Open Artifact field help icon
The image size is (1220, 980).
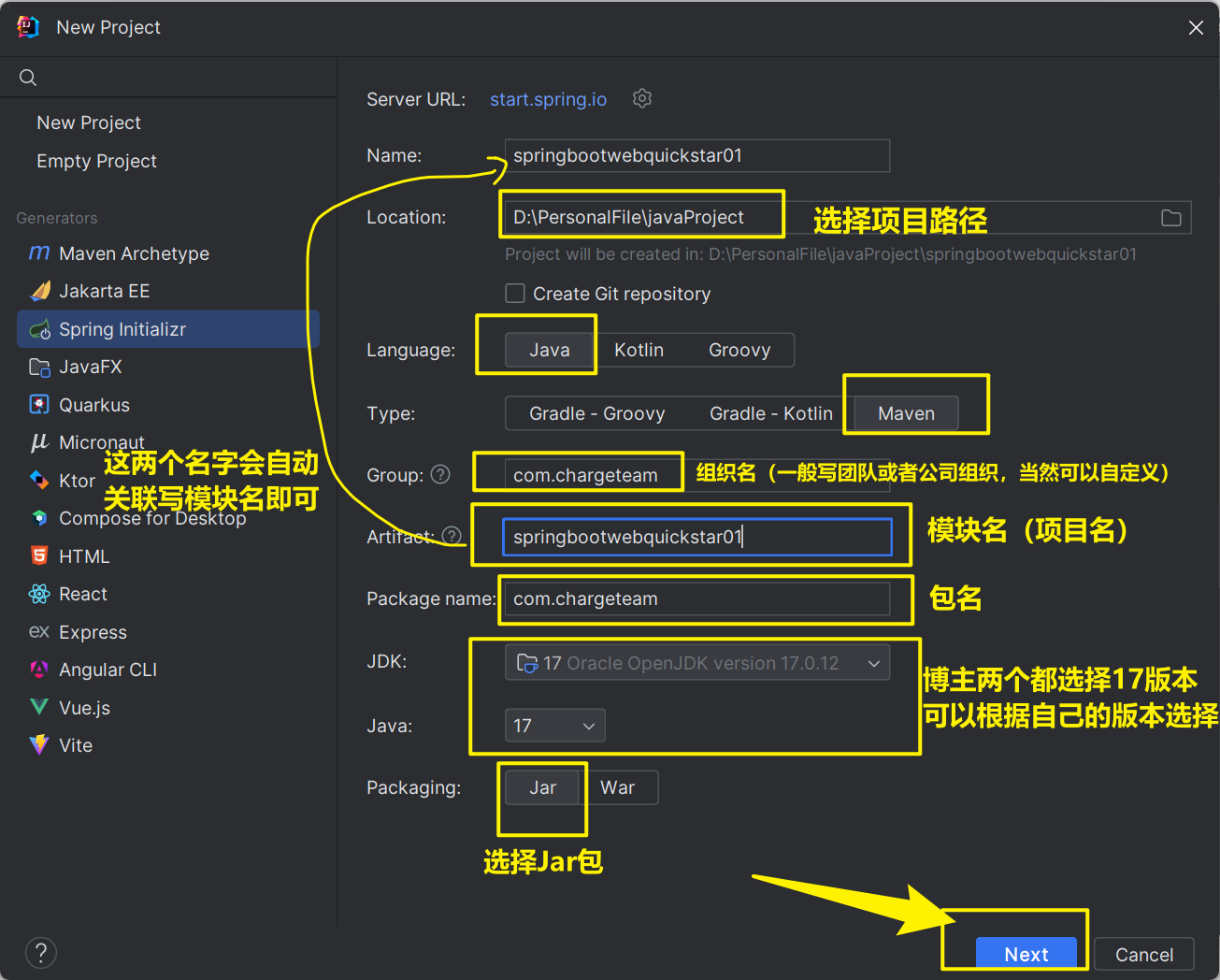452,536
